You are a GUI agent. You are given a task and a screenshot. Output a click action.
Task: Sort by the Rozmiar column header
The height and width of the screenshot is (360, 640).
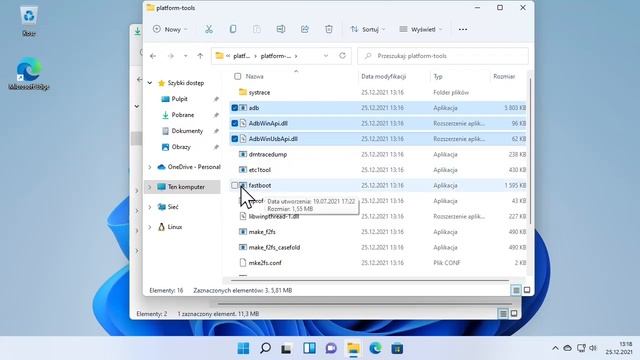[x=504, y=76]
